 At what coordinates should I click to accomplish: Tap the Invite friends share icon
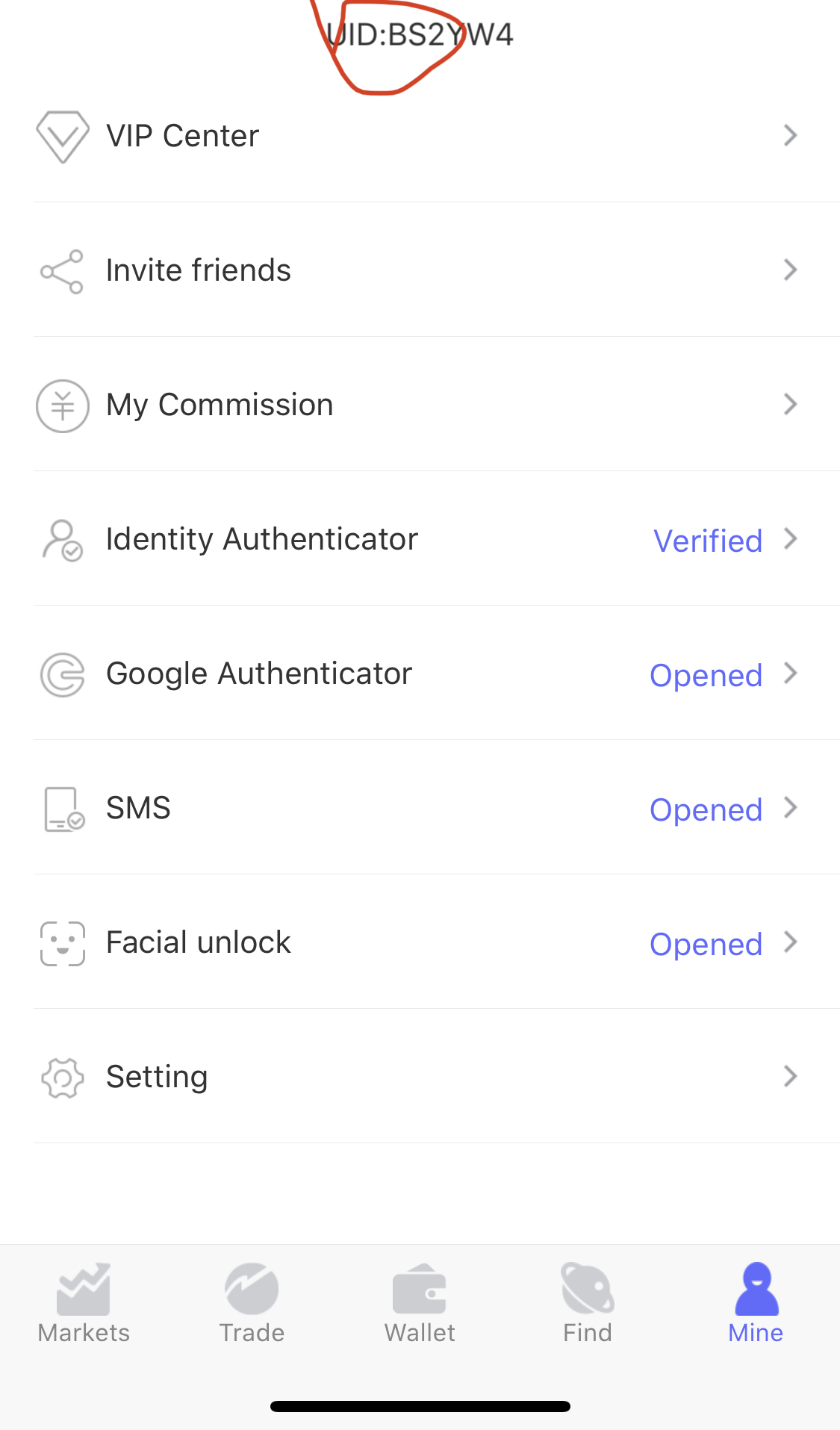(62, 271)
